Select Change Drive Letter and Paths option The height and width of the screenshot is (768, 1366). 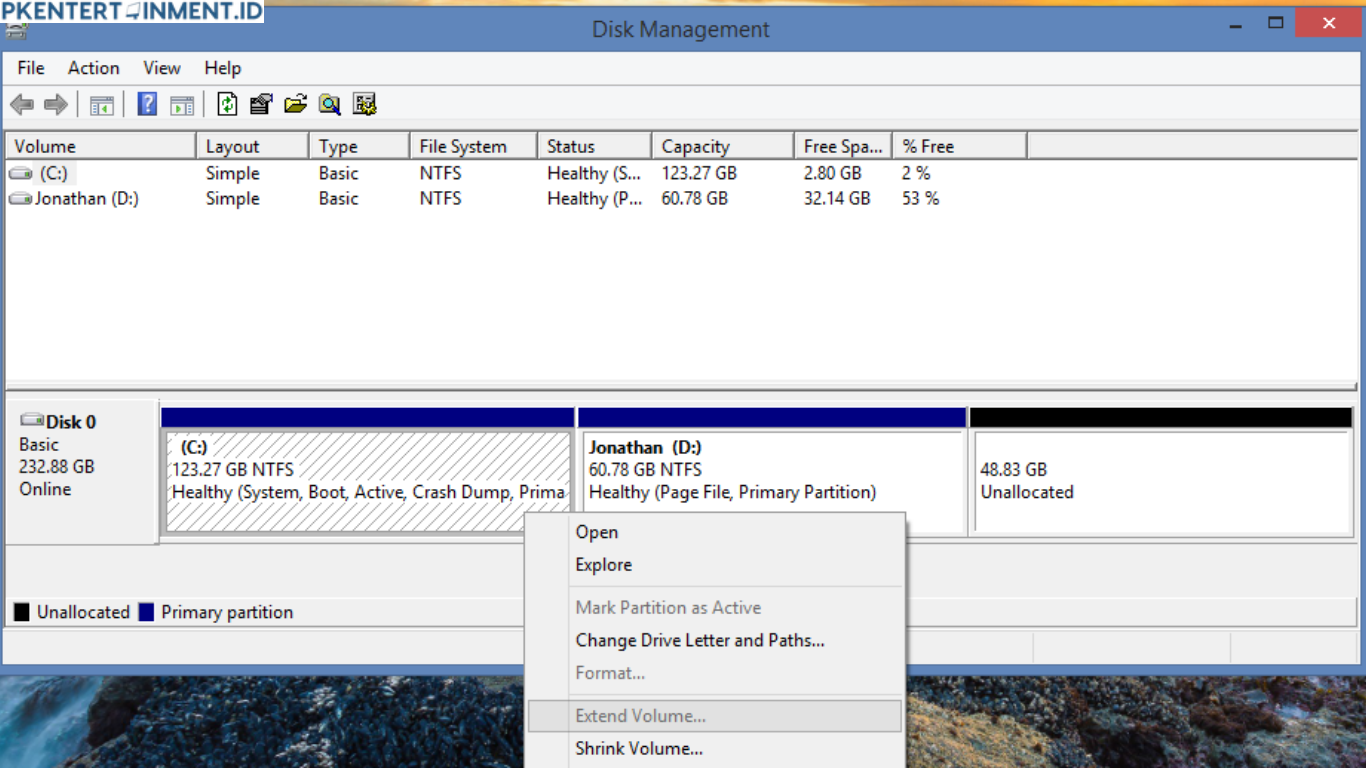(x=700, y=640)
